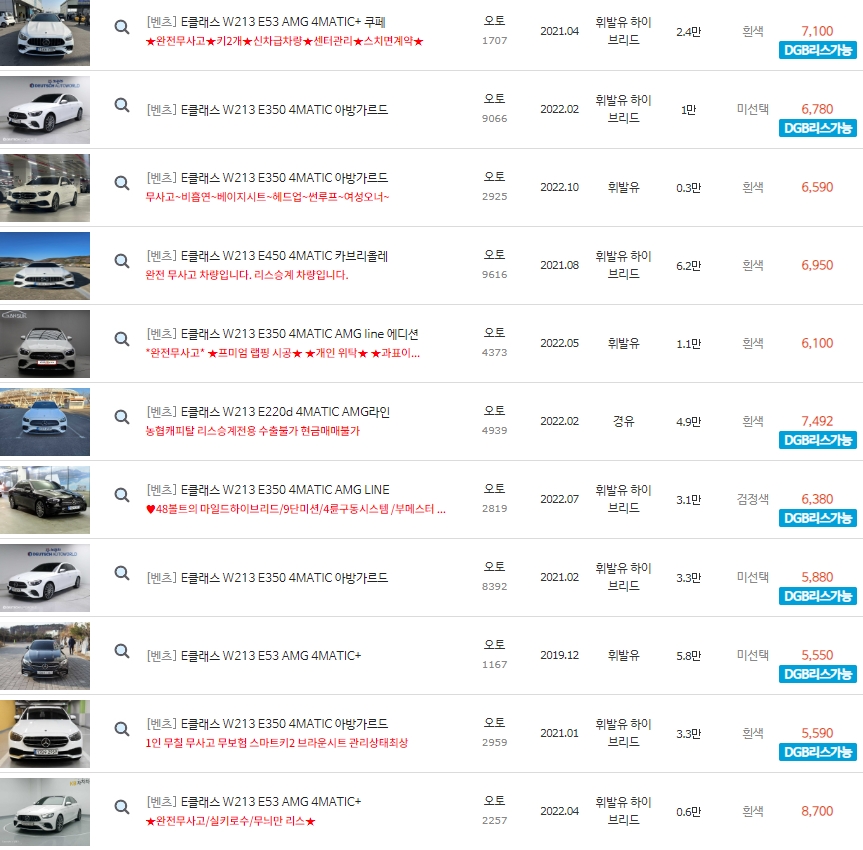This screenshot has width=863, height=850.
Task: Open thumbnail of 5,550 E53 AMG 4MATIC+
Action: [45, 656]
